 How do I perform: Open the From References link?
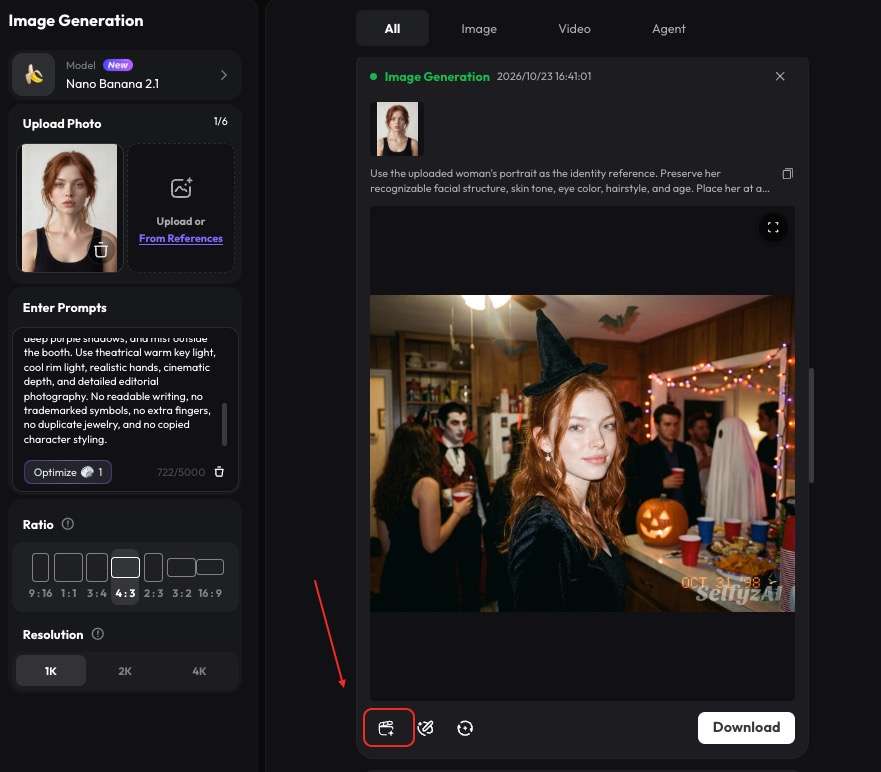181,238
